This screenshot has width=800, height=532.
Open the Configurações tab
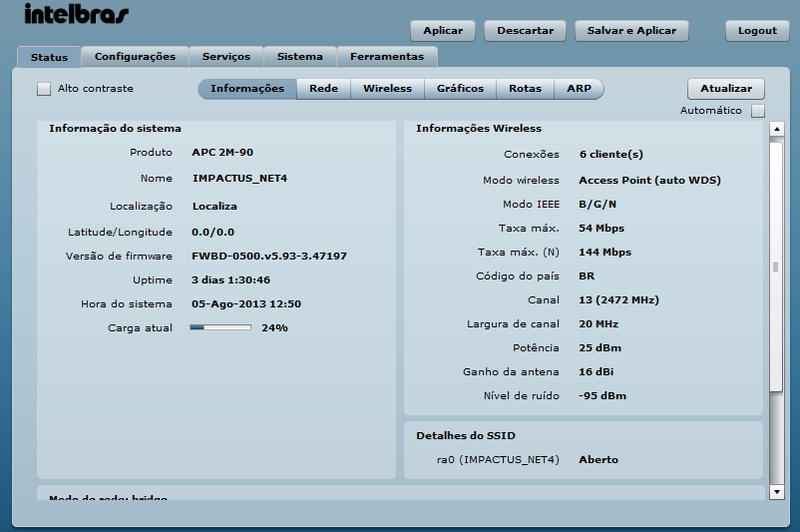tap(135, 57)
